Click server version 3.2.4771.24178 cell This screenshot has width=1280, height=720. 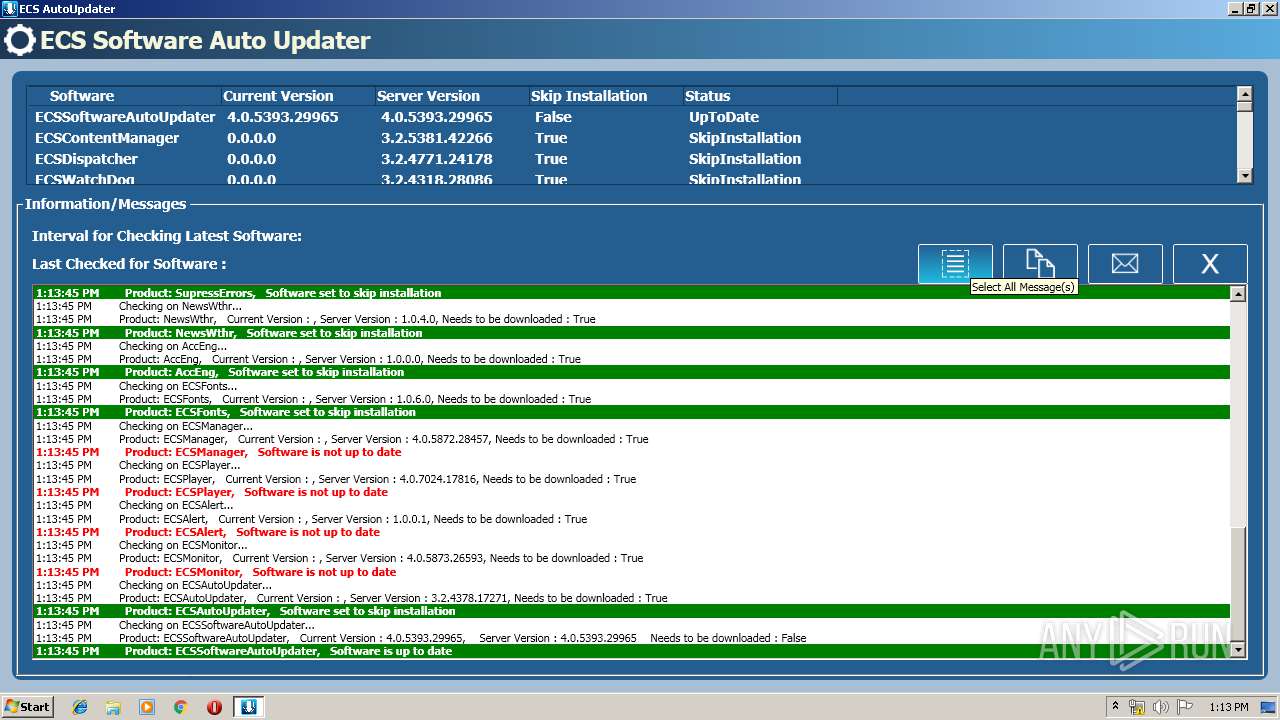pos(436,159)
